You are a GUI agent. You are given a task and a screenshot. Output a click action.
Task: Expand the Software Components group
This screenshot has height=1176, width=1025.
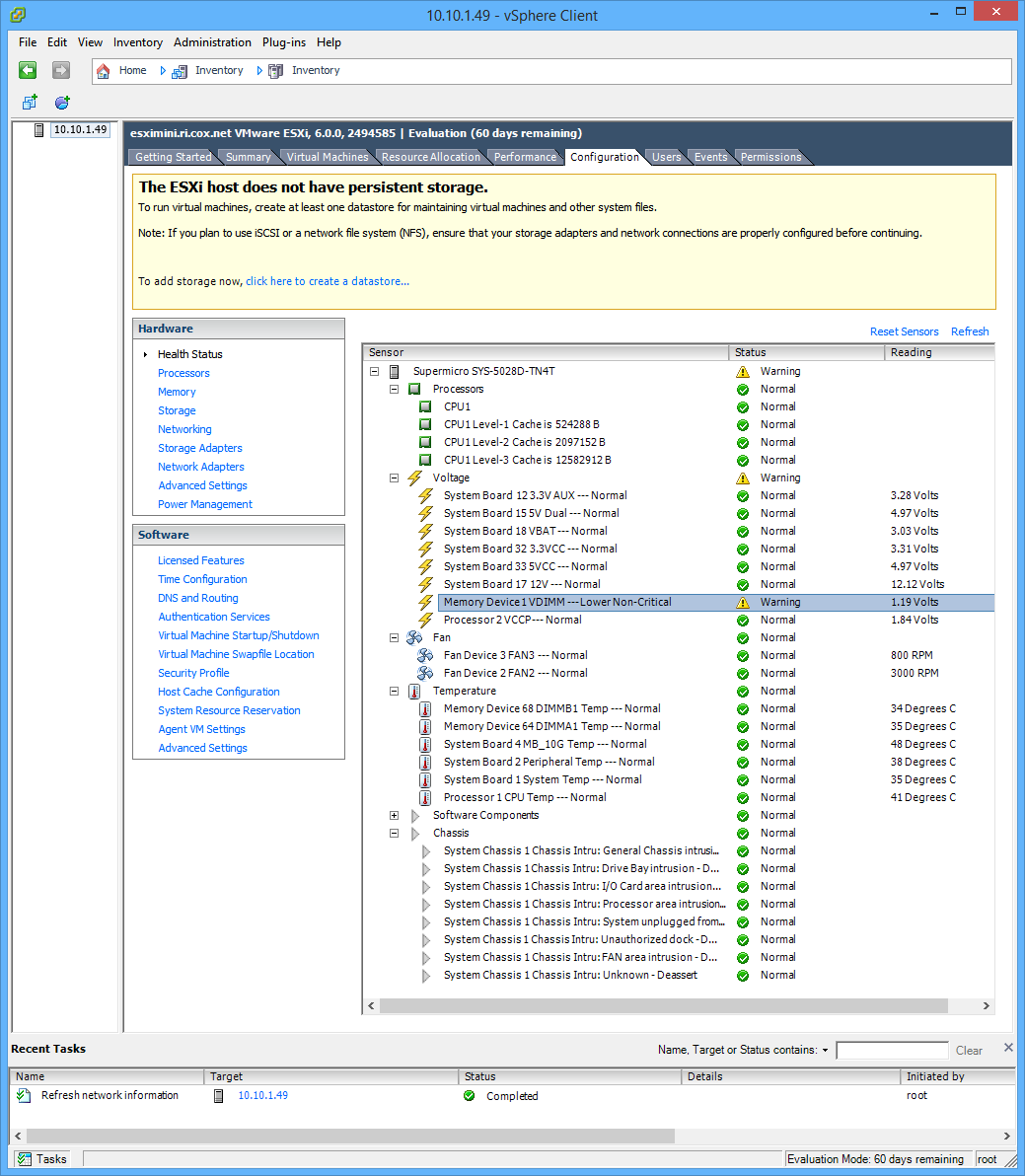click(x=394, y=815)
